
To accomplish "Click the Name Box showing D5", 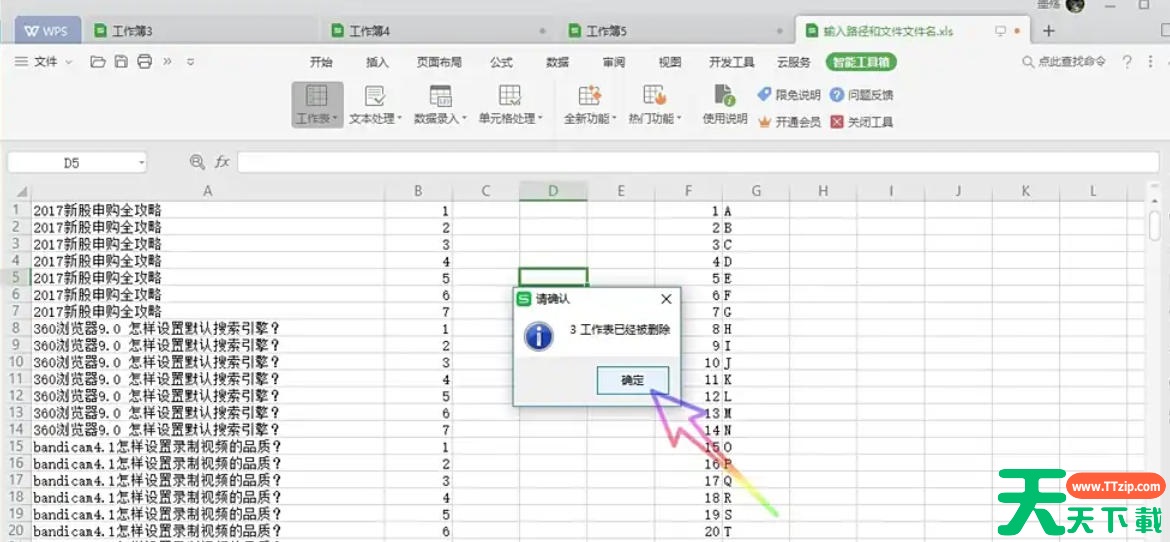I will (71, 163).
